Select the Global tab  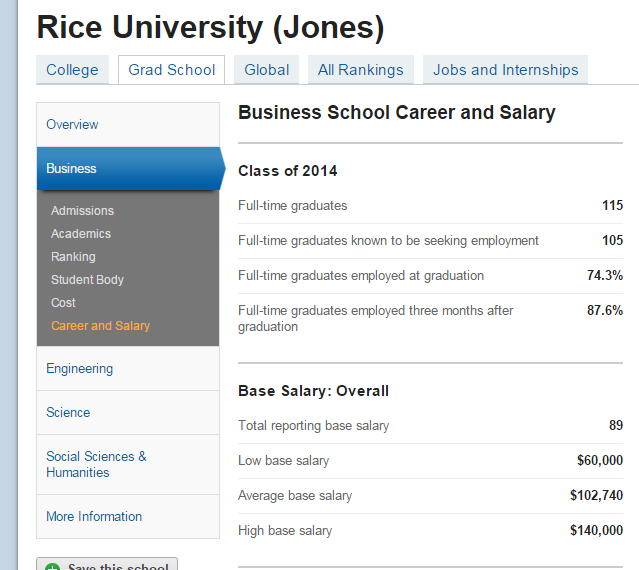[x=267, y=70]
